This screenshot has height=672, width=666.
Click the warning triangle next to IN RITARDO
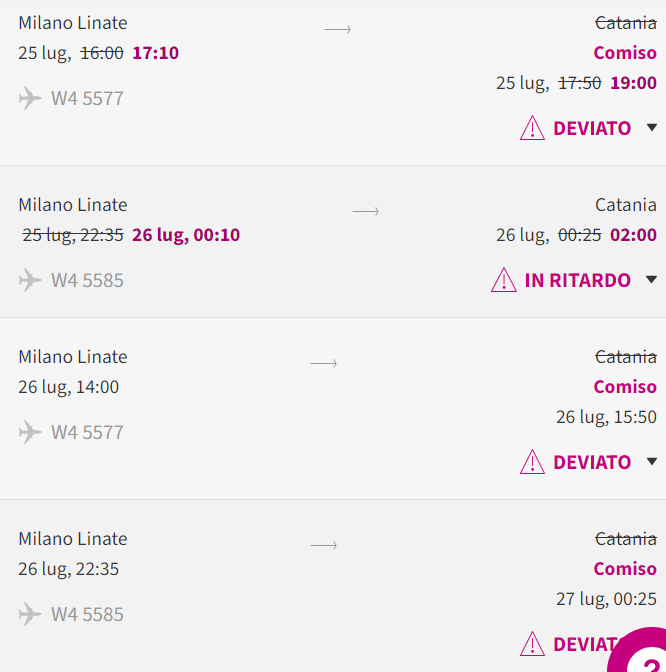point(504,280)
